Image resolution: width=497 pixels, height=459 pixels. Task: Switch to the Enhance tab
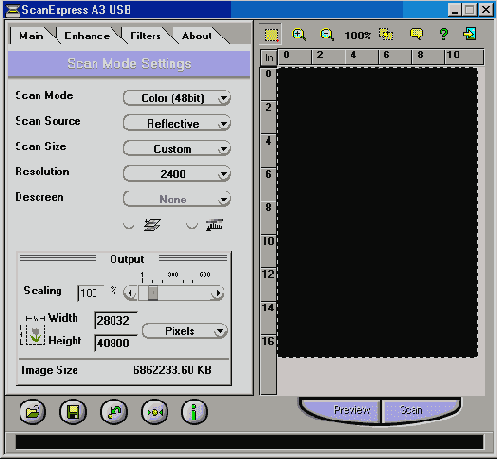click(87, 35)
